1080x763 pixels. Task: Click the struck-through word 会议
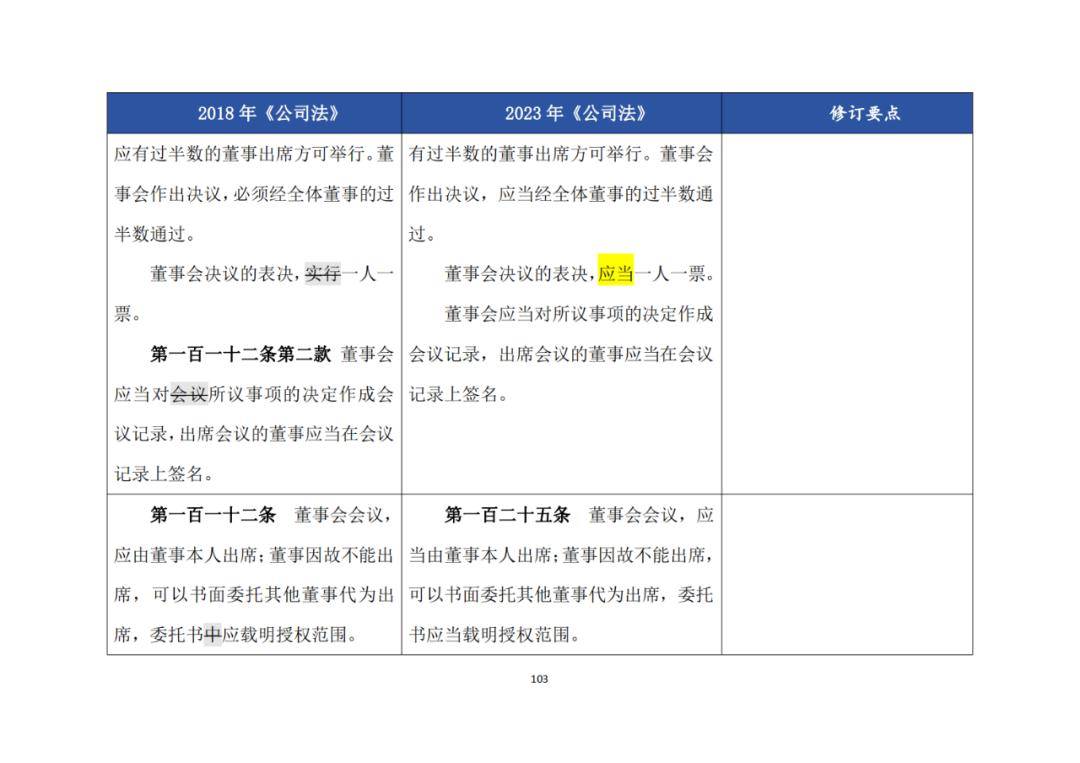[189, 394]
